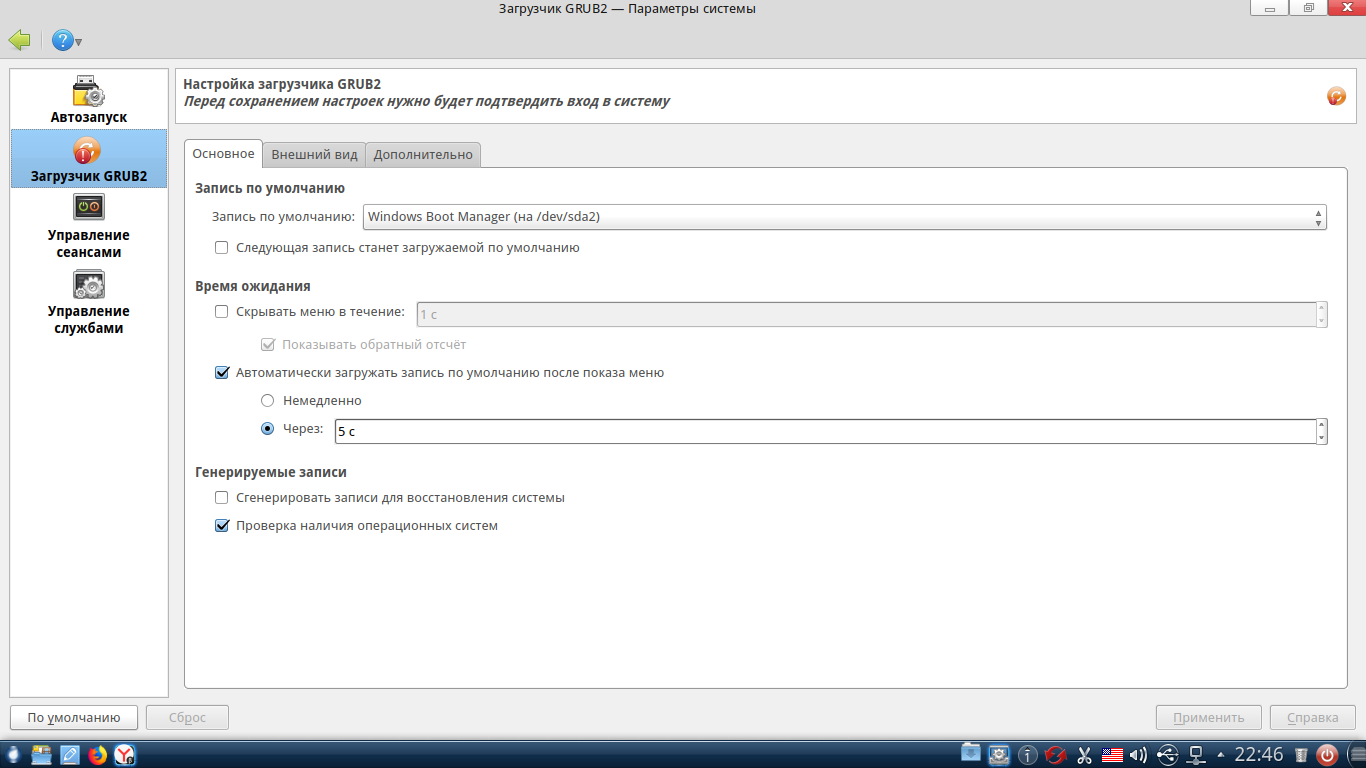This screenshot has height=768, width=1366.
Task: Open the red update-arrows tray icon
Action: pos(1055,755)
